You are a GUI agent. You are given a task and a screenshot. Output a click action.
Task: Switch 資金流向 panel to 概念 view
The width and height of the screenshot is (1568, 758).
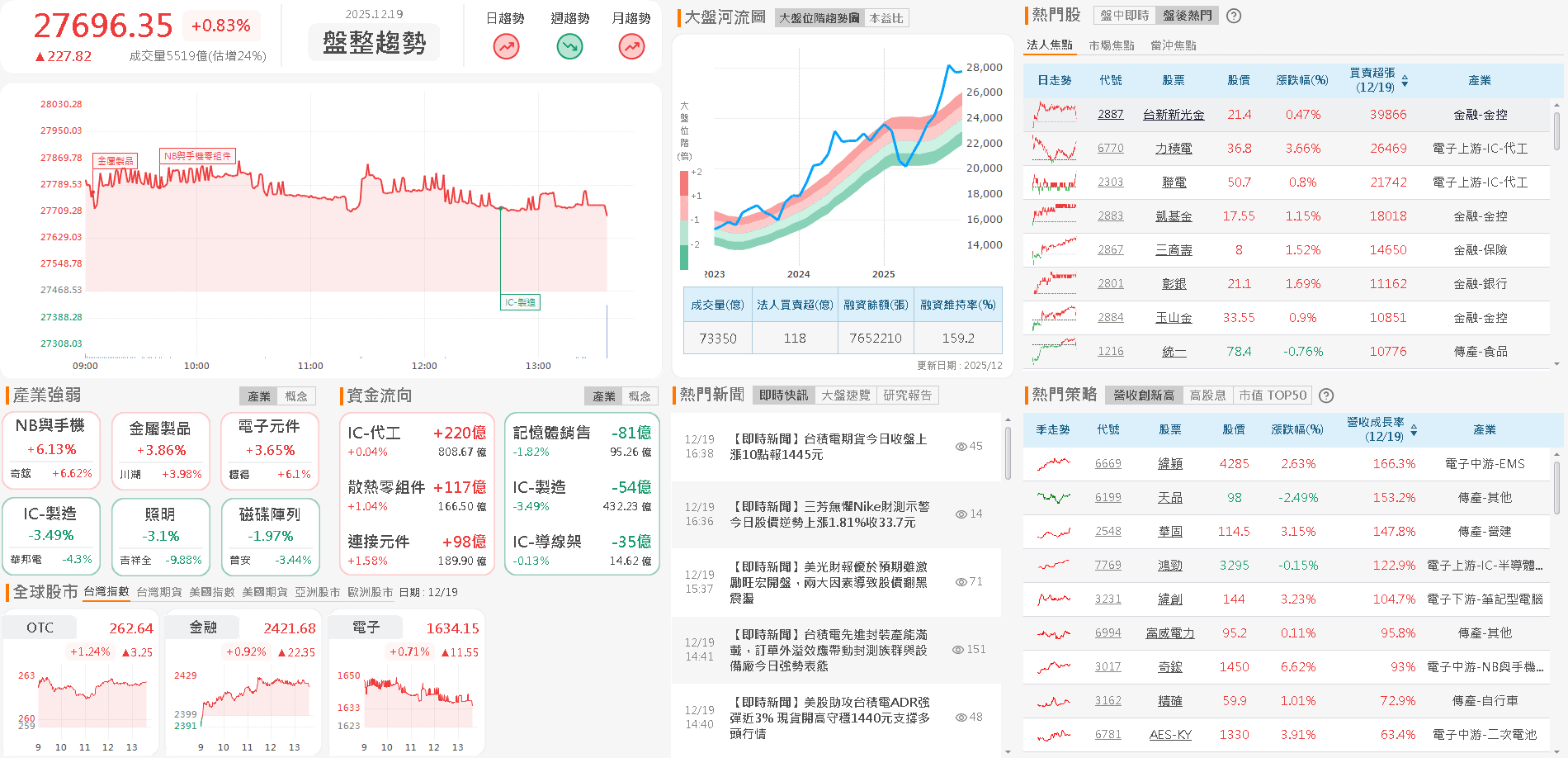coord(640,396)
